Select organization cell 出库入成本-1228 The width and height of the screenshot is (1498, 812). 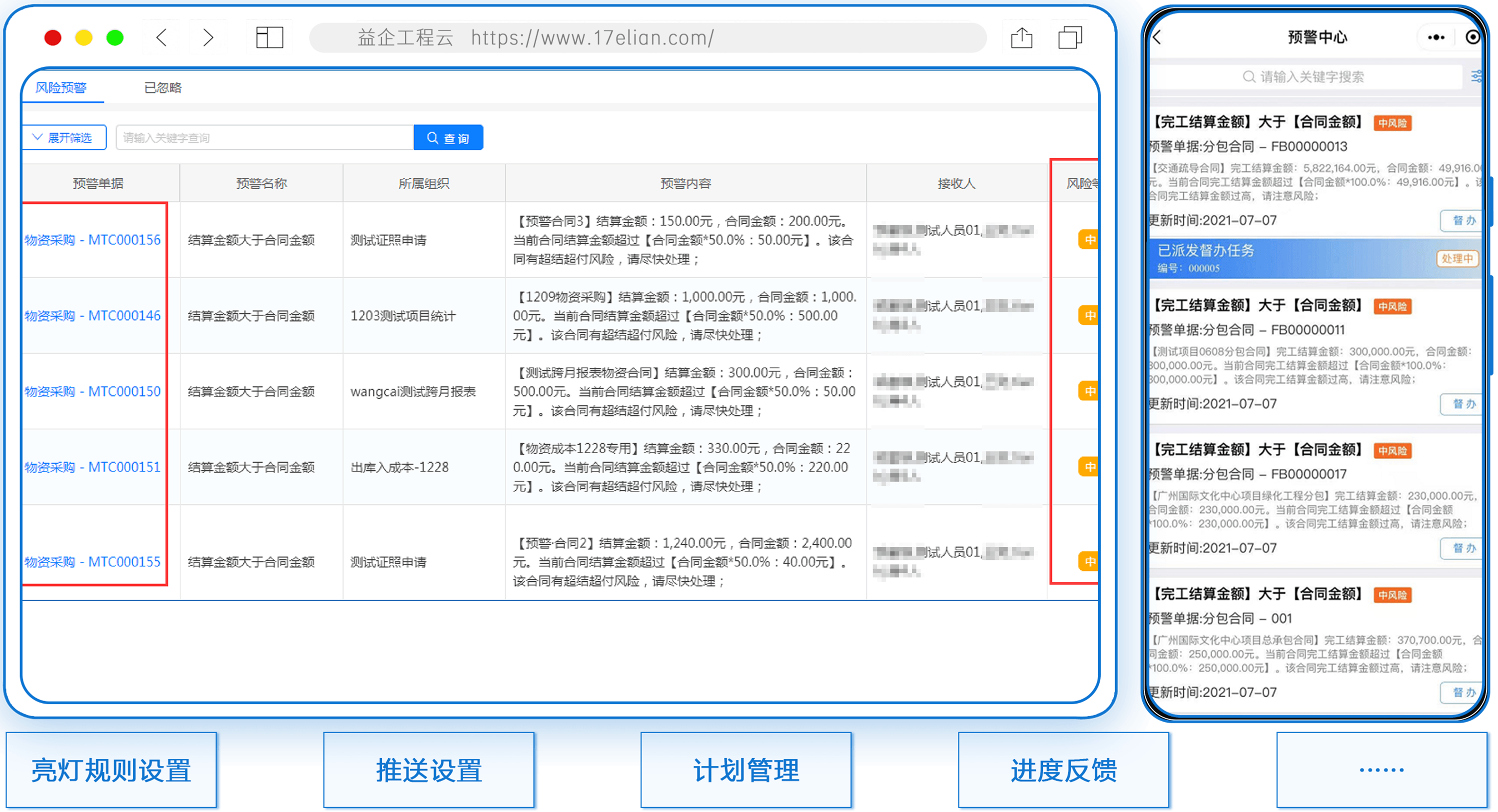pyautogui.click(x=400, y=467)
